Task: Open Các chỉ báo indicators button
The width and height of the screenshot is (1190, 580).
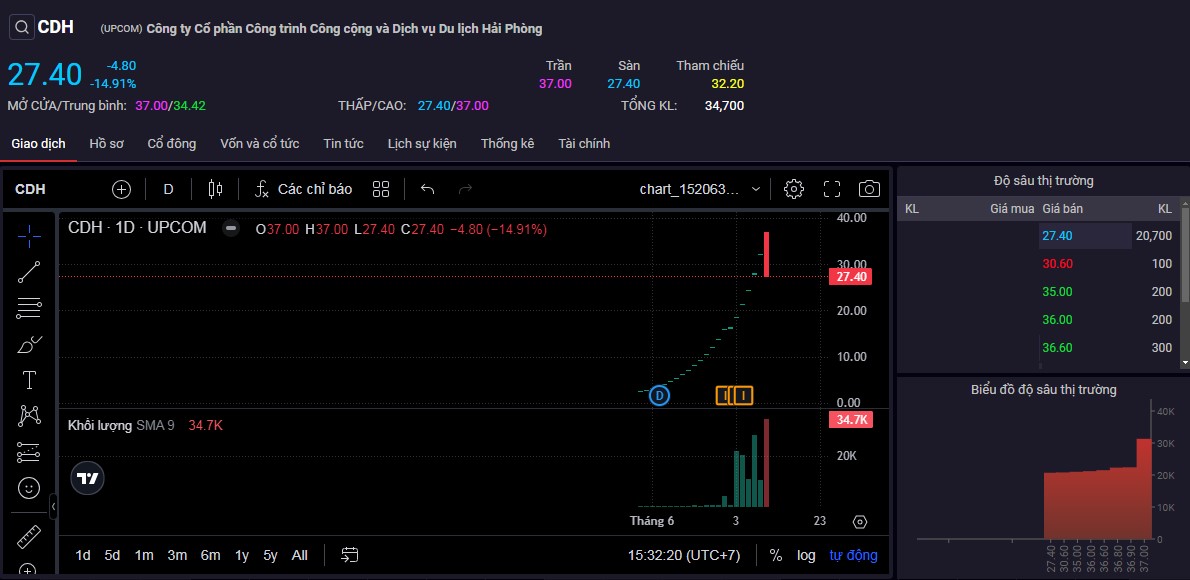Action: point(303,189)
